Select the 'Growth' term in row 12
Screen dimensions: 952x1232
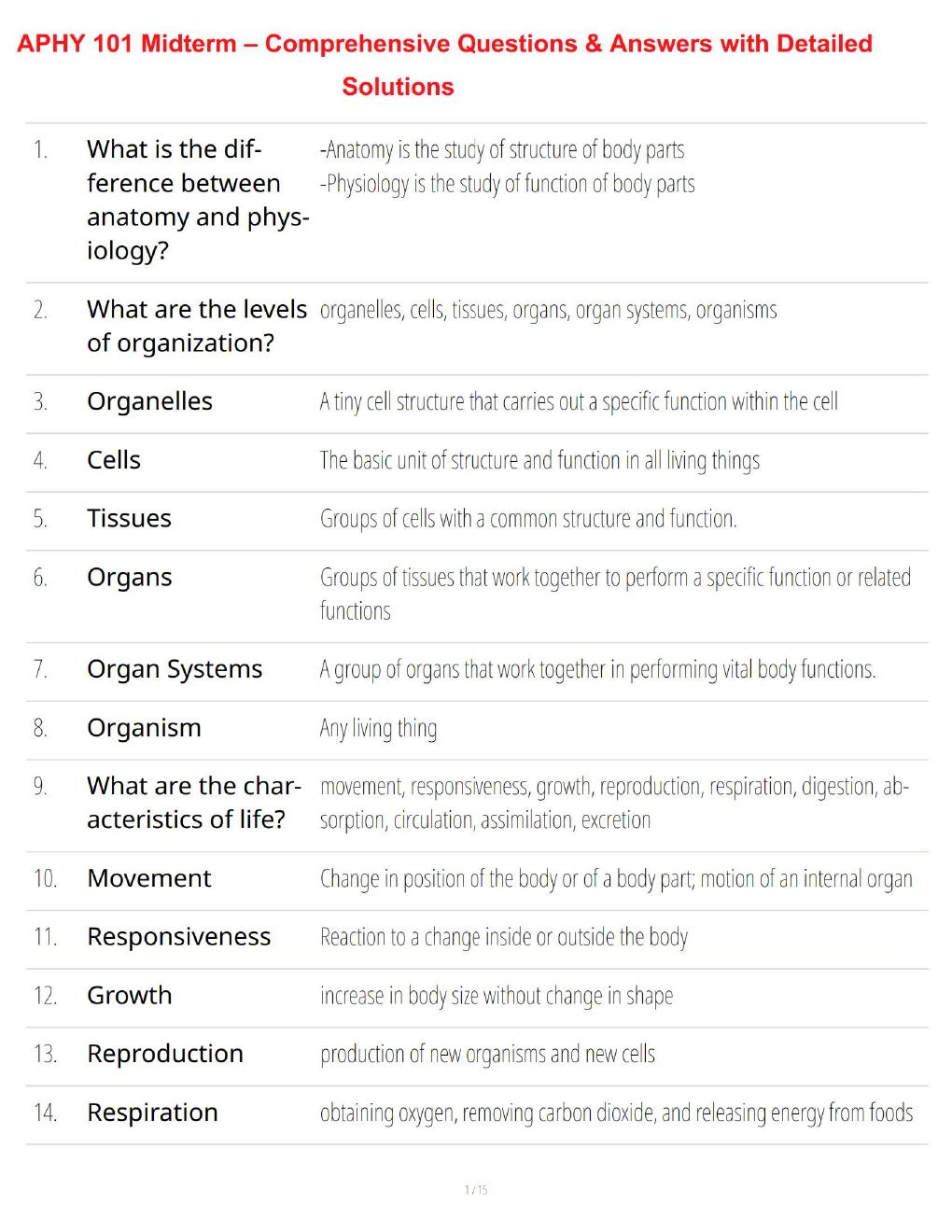(130, 996)
